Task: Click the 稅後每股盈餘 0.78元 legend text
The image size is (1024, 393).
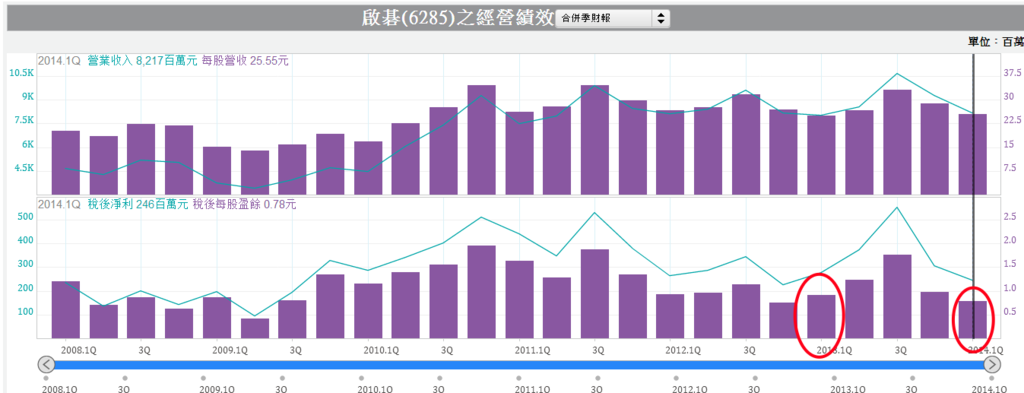Action: point(244,204)
